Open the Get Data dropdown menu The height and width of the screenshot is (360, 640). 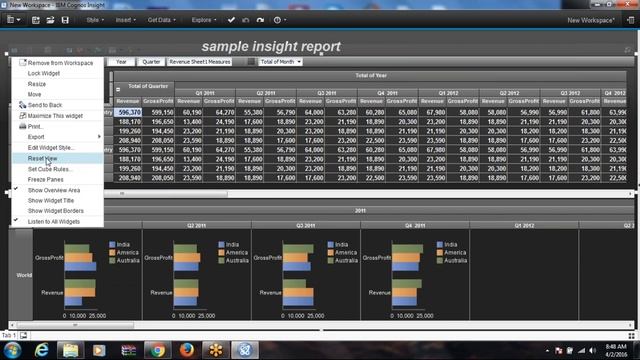click(162, 20)
